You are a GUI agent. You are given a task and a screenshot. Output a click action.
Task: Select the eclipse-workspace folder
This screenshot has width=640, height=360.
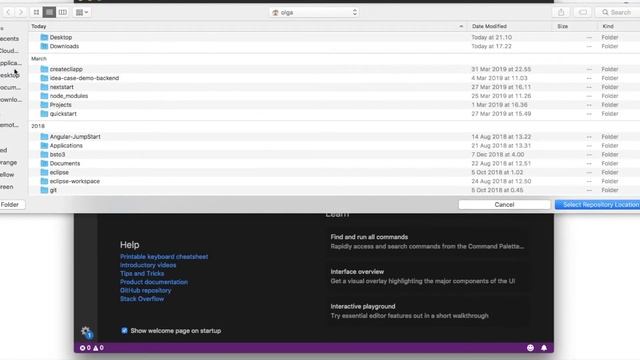tap(335, 181)
